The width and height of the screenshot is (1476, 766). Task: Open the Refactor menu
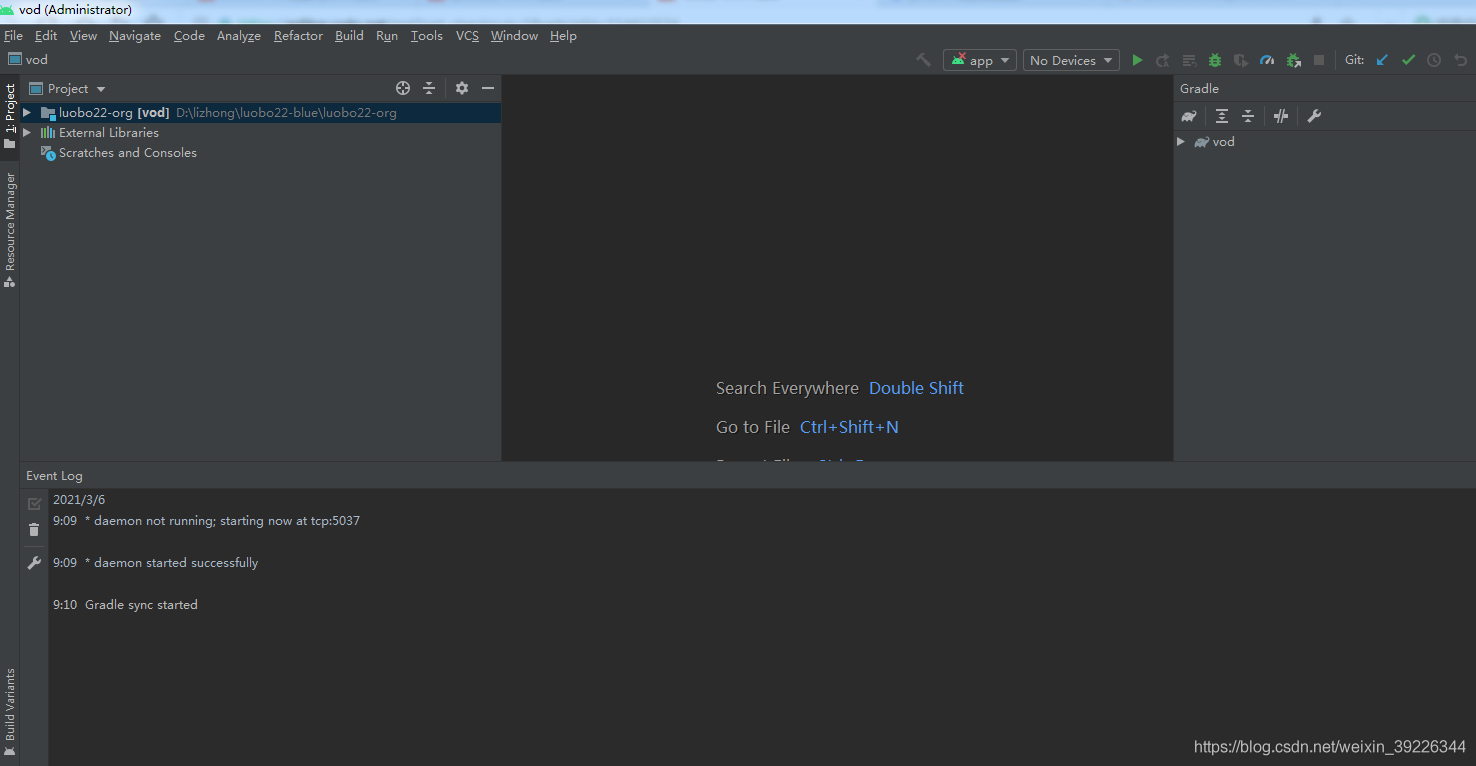[x=298, y=36]
